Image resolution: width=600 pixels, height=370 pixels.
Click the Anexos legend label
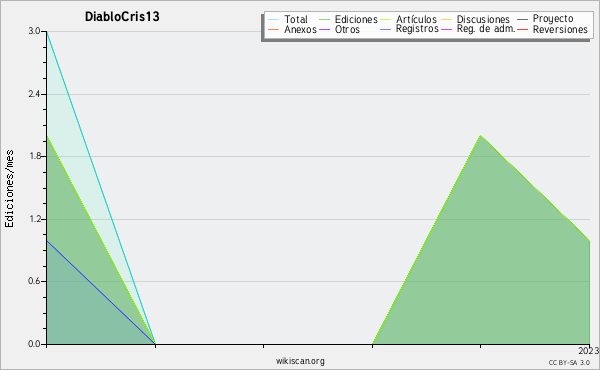point(300,29)
